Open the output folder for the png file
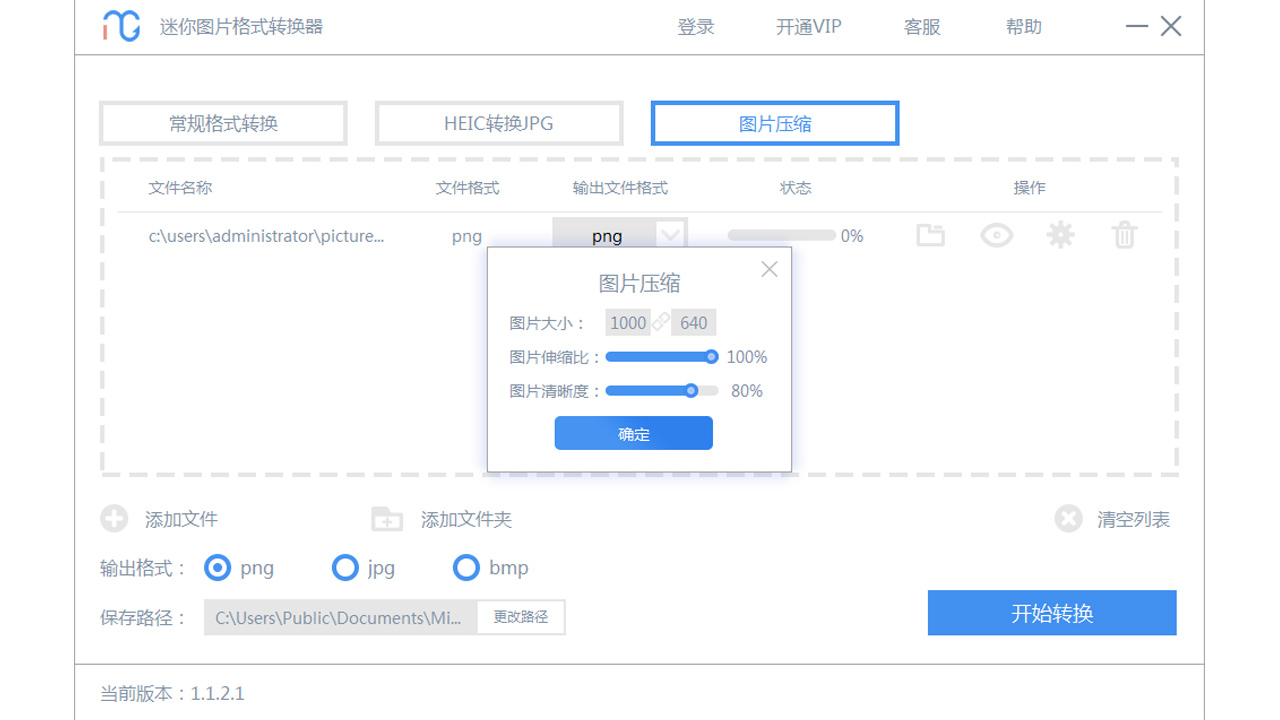 pos(930,235)
